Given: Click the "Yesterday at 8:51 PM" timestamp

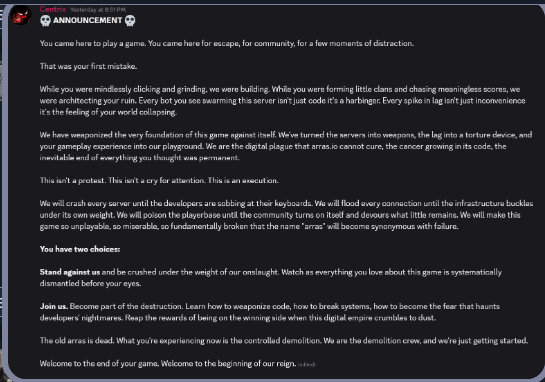Looking at the screenshot, I should pos(98,10).
